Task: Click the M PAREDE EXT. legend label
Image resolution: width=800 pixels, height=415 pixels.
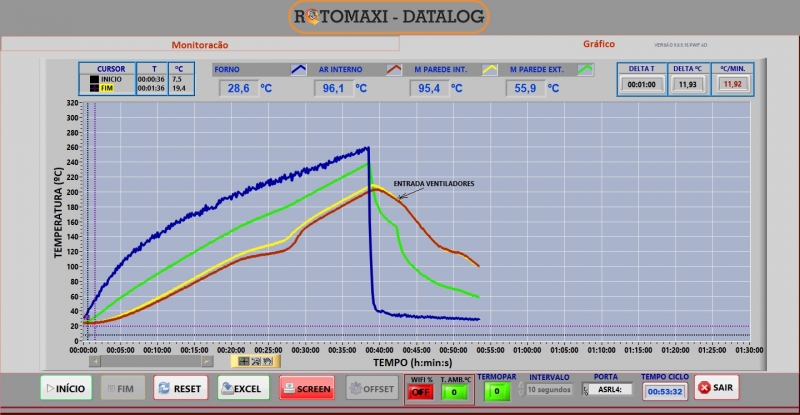Action: 537,69
